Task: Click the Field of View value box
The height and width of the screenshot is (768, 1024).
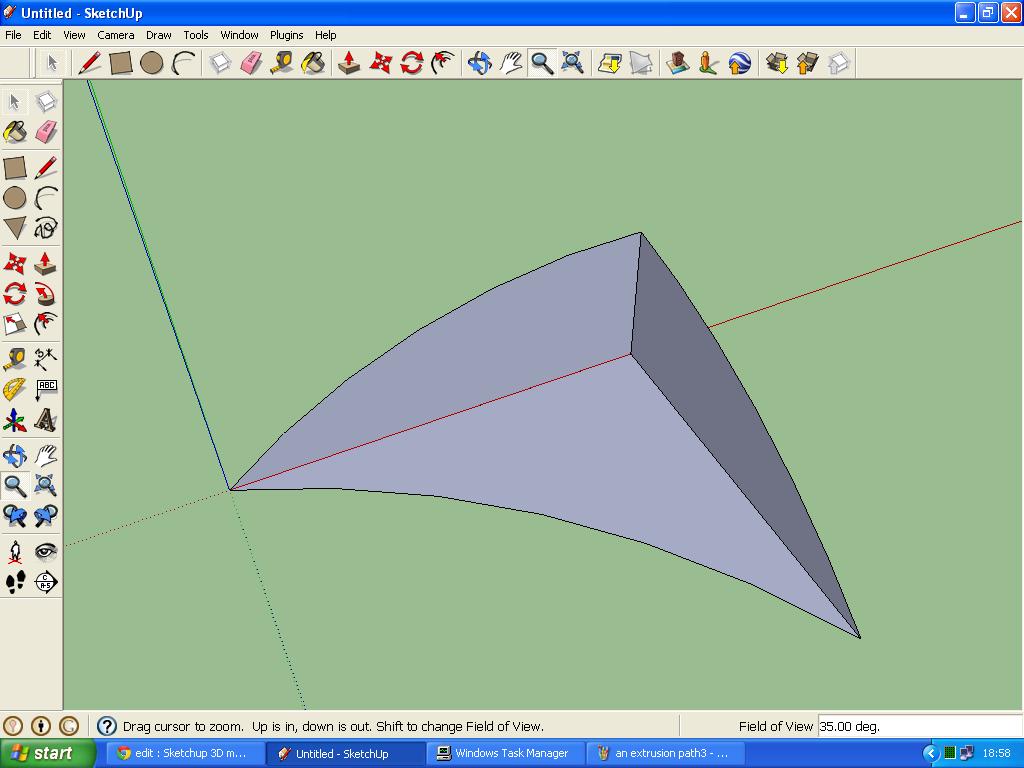Action: tap(920, 726)
